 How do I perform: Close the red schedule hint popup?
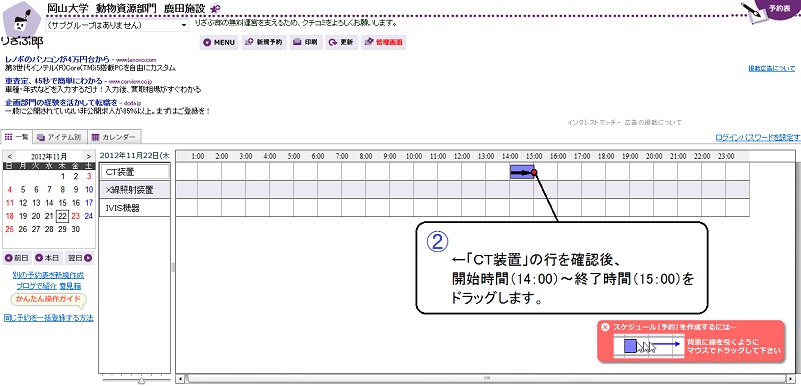tap(605, 327)
